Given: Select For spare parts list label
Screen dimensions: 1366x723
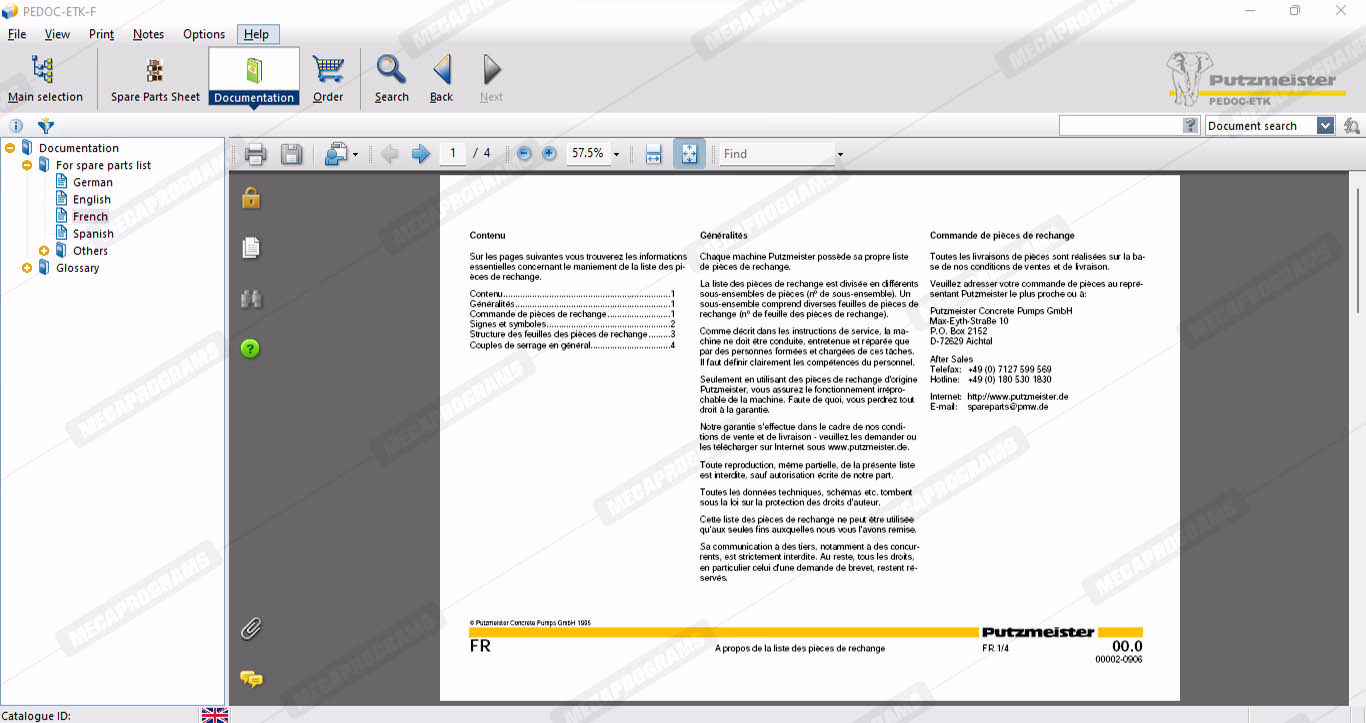Looking at the screenshot, I should point(103,165).
